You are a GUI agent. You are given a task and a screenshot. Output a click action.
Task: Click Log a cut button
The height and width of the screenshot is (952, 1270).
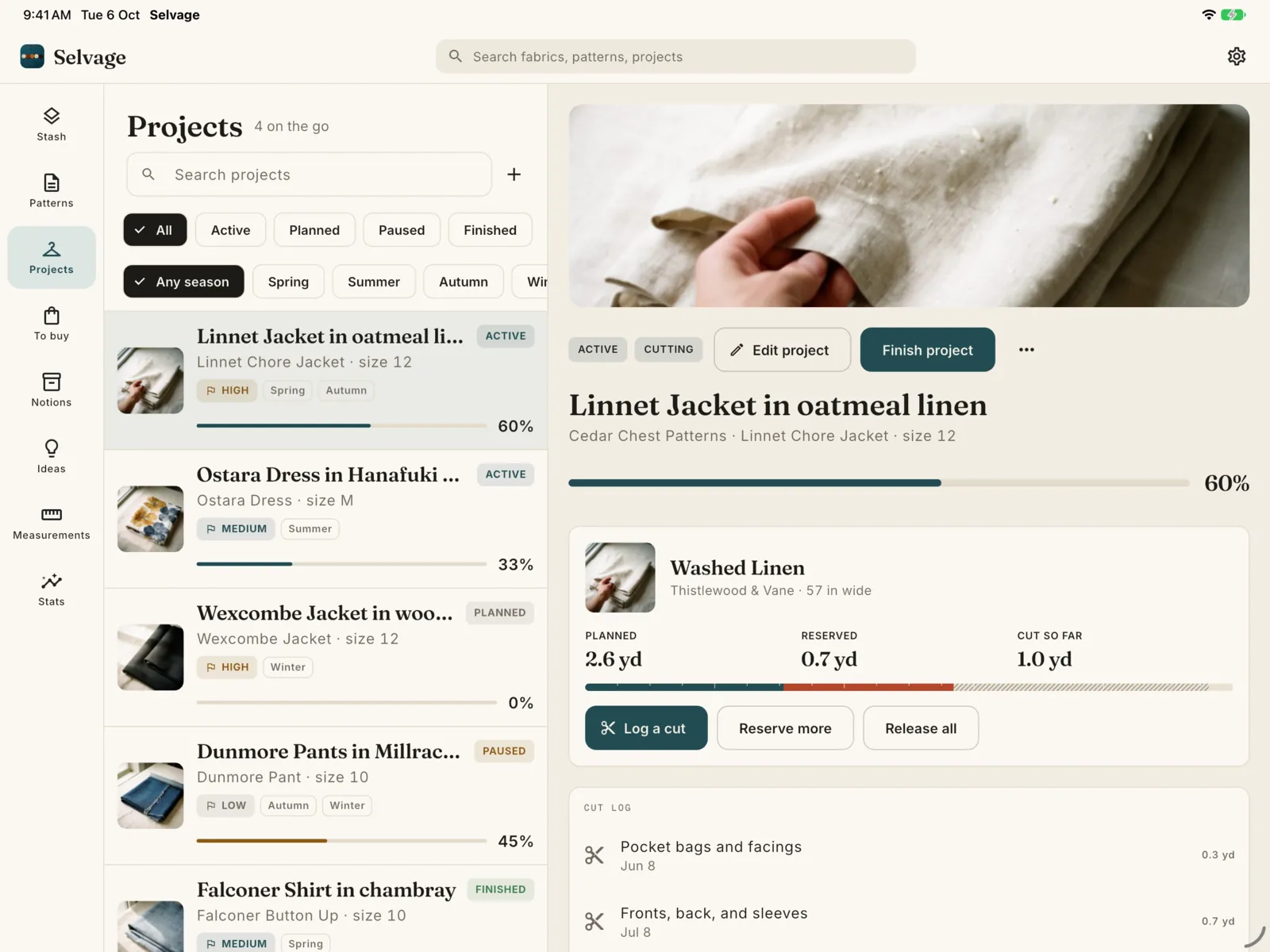(x=646, y=728)
